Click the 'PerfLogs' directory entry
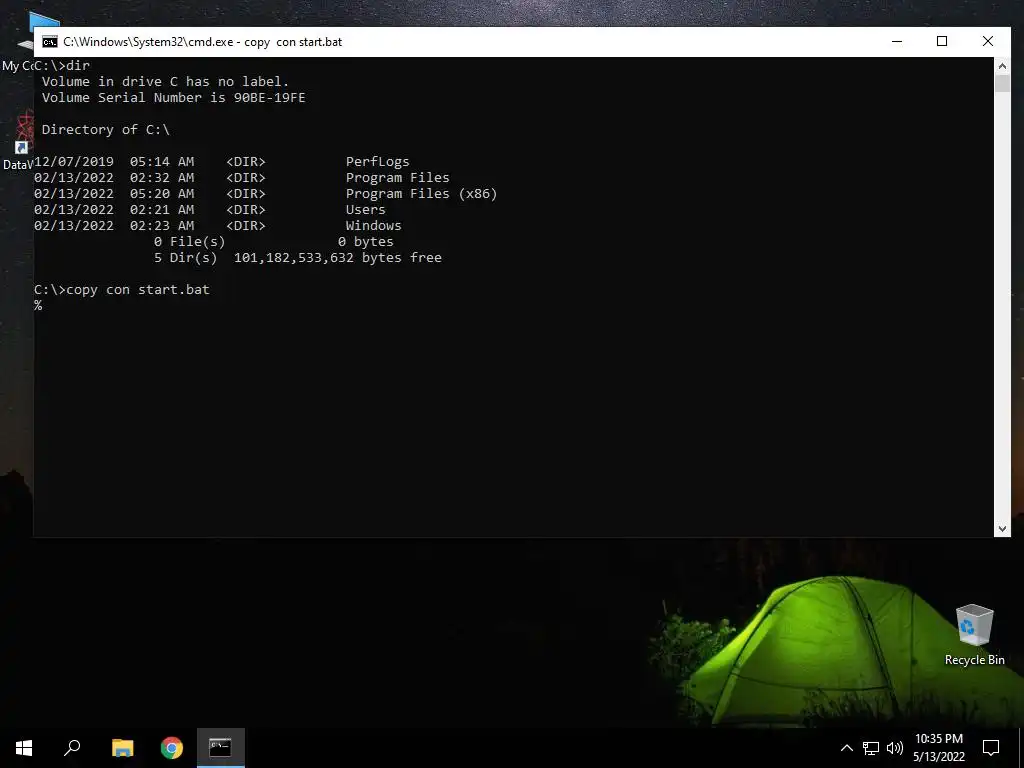The height and width of the screenshot is (768, 1024). (377, 161)
